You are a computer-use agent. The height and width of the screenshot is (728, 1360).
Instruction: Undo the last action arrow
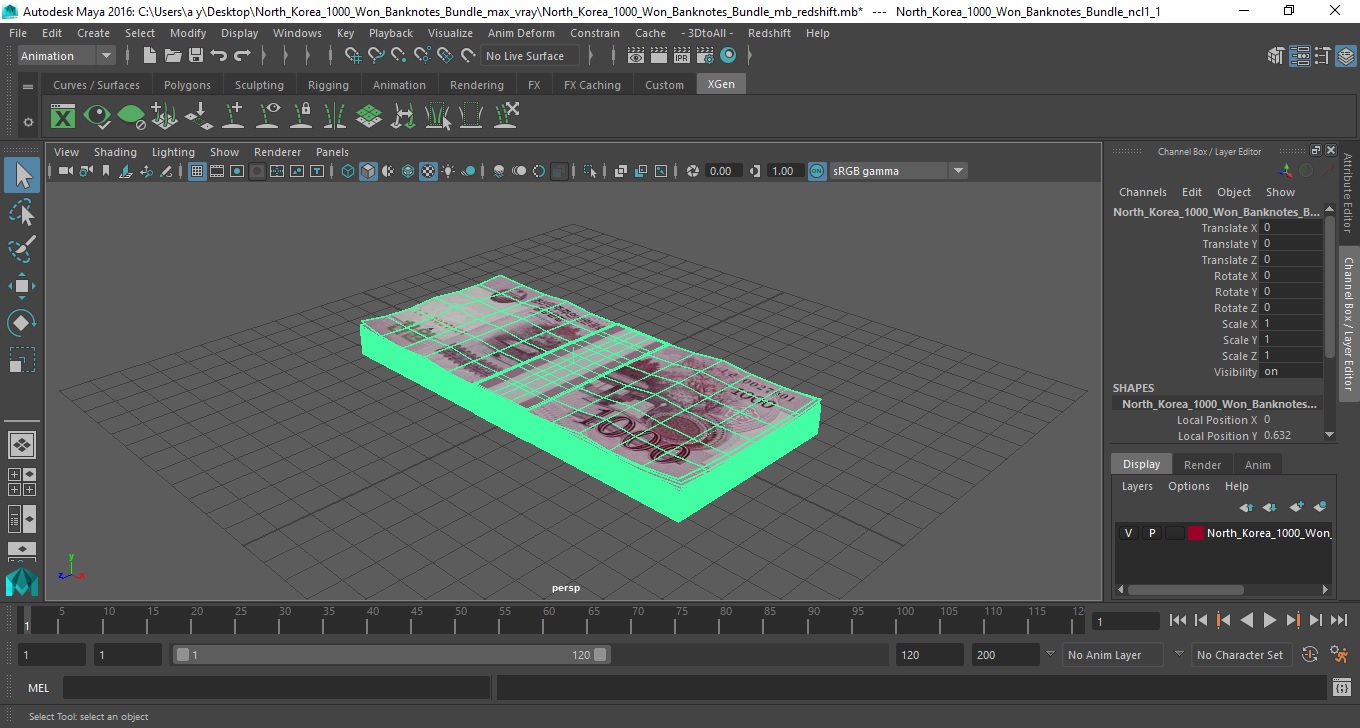(219, 56)
